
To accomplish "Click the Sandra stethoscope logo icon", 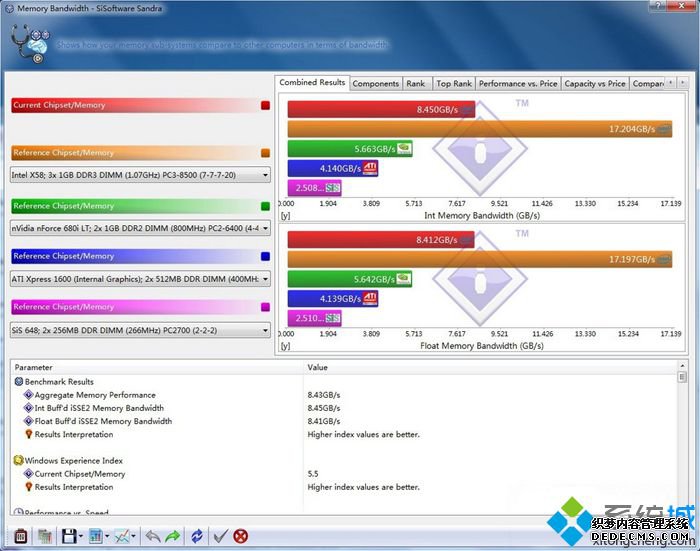I will click(30, 43).
